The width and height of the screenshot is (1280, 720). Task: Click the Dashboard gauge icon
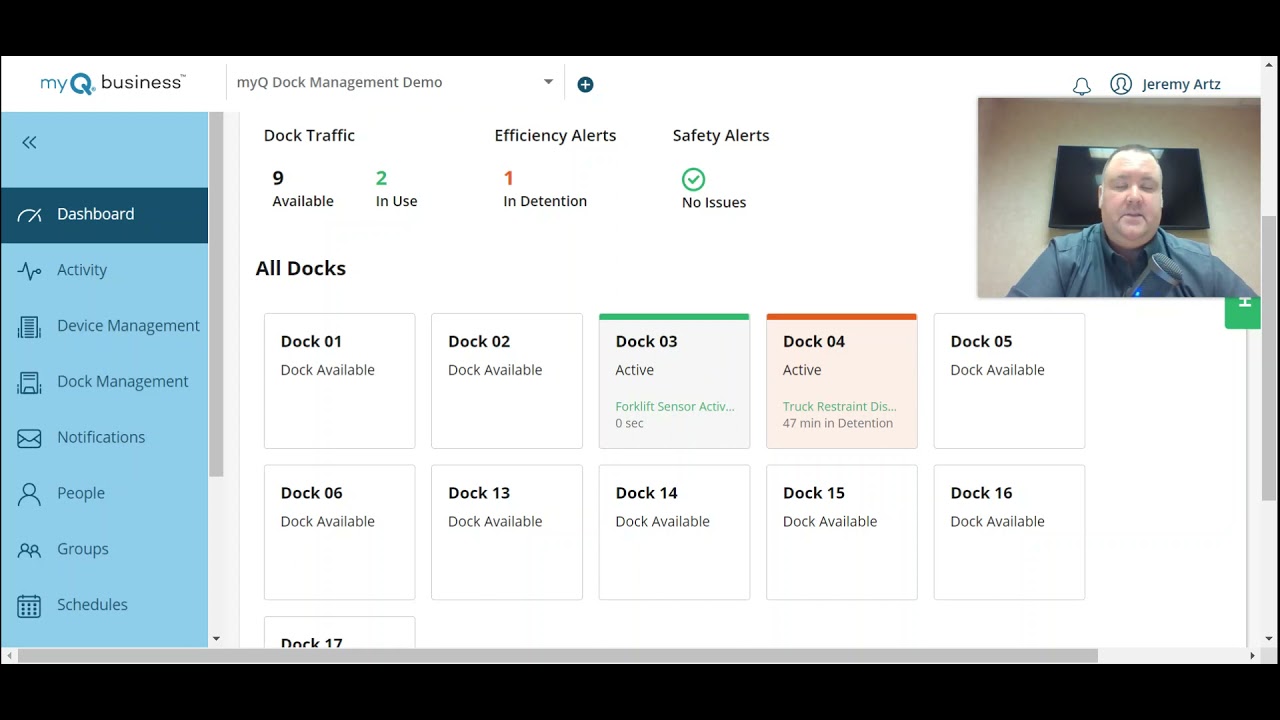point(29,215)
